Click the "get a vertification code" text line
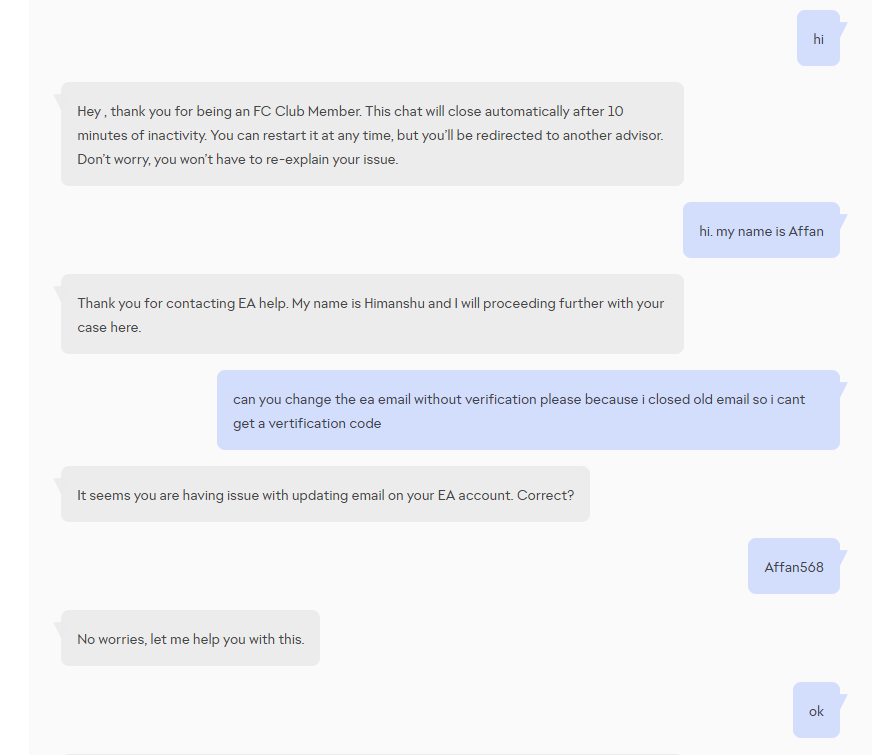This screenshot has height=755, width=888. click(307, 423)
